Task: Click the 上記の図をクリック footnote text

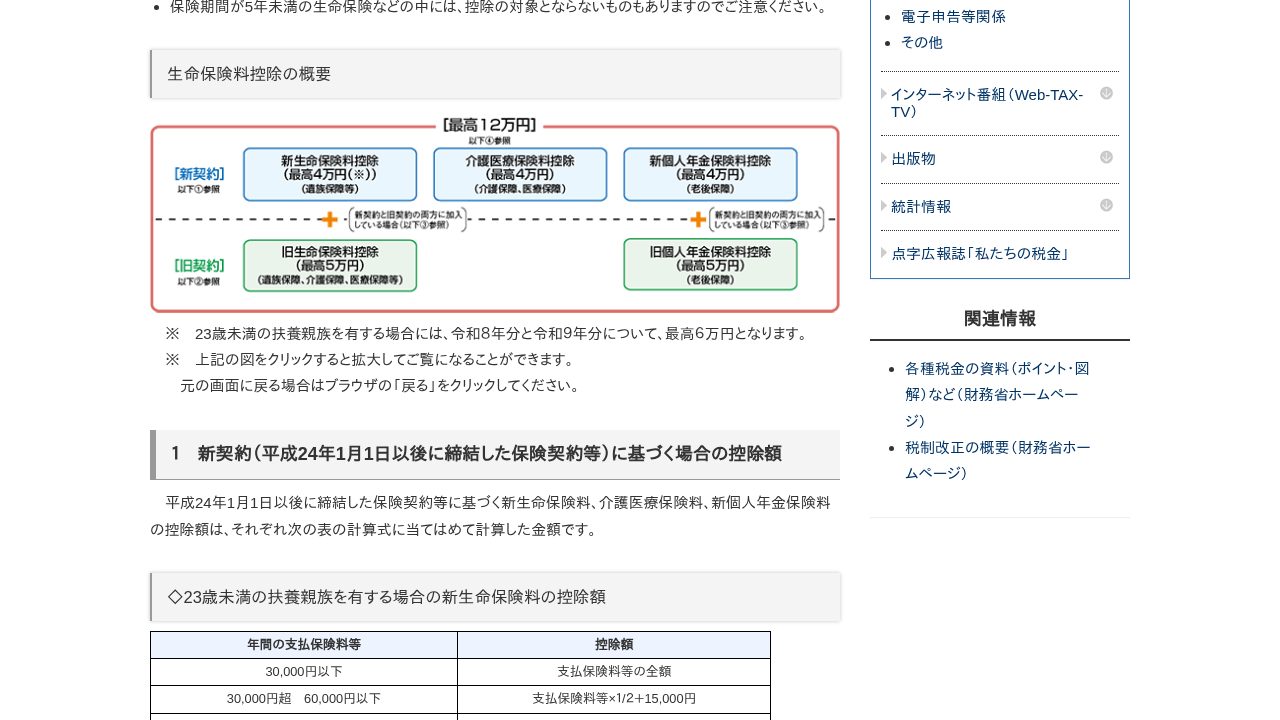Action: coord(371,359)
